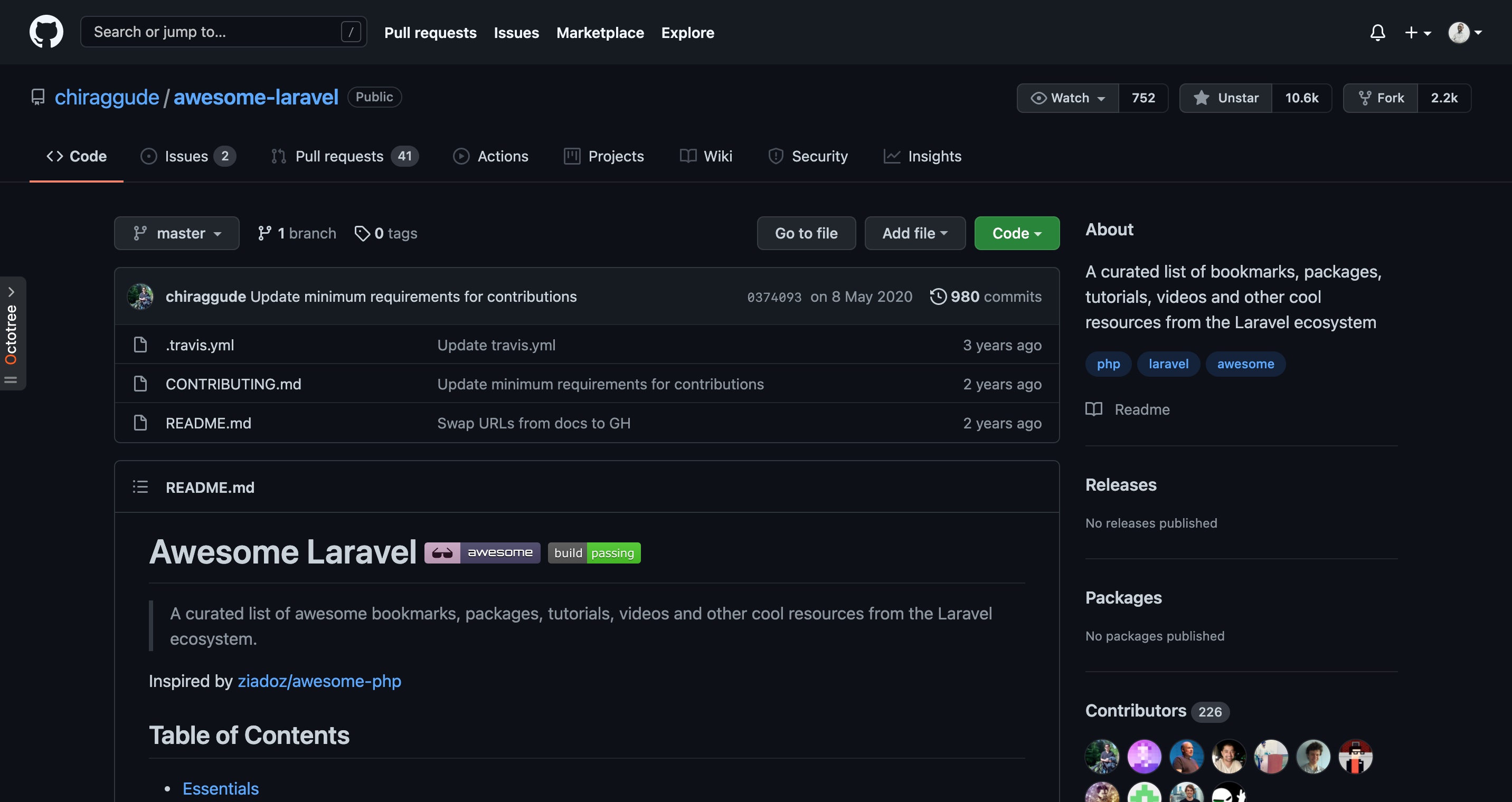Expand the Octotree sidebar panel

tap(11, 292)
